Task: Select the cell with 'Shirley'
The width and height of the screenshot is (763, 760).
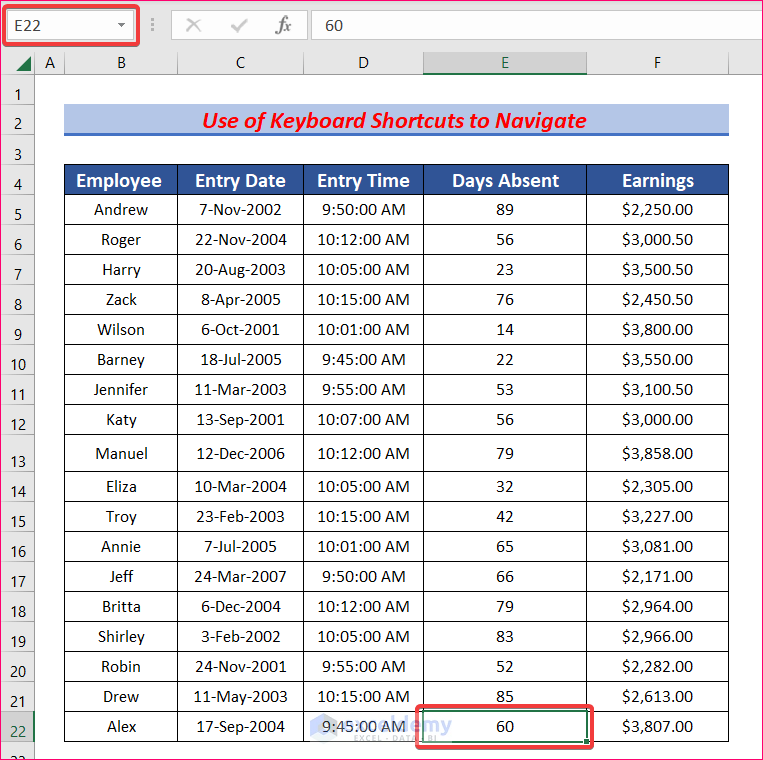Action: point(121,636)
